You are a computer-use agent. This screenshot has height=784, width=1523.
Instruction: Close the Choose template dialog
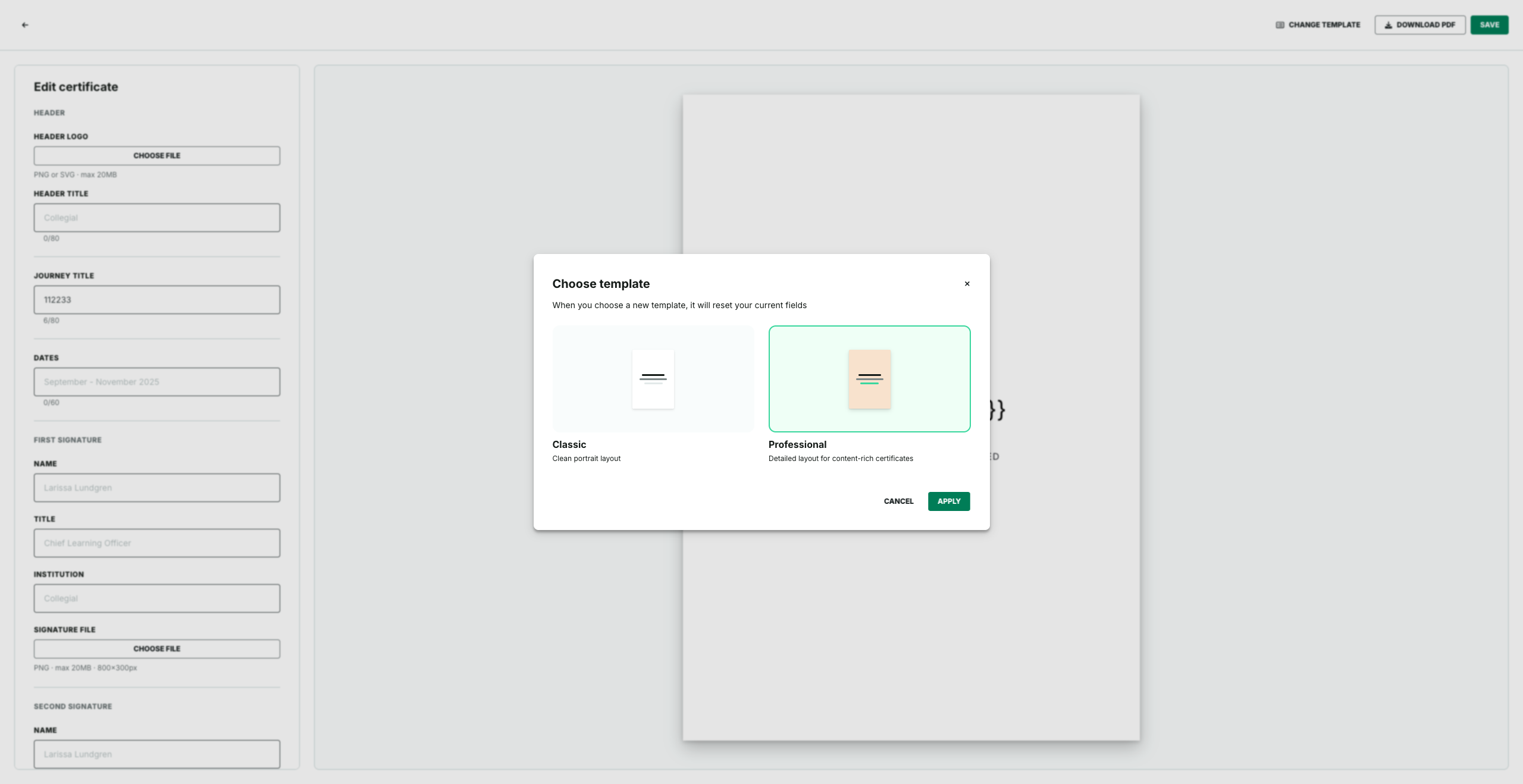click(967, 284)
